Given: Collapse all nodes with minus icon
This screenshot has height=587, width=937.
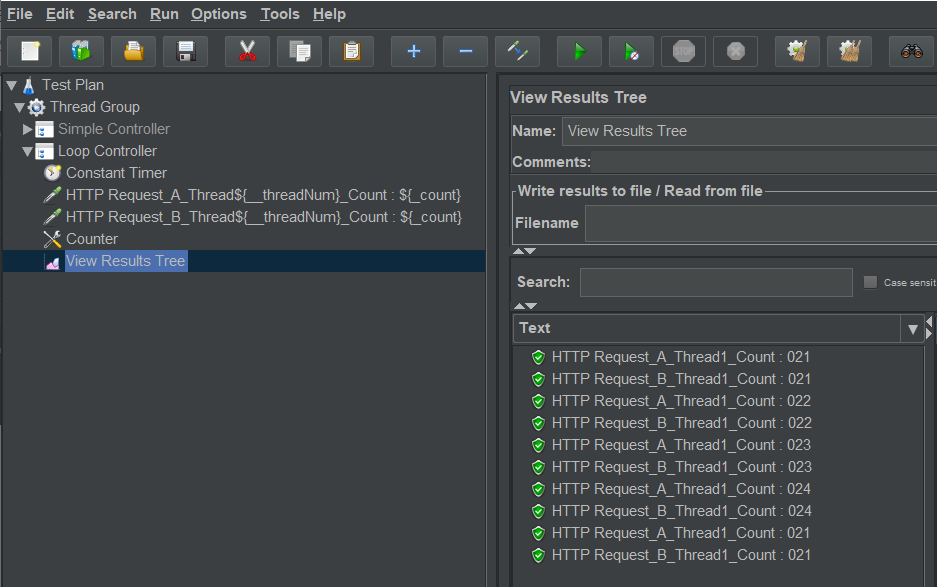Looking at the screenshot, I should [x=466, y=51].
